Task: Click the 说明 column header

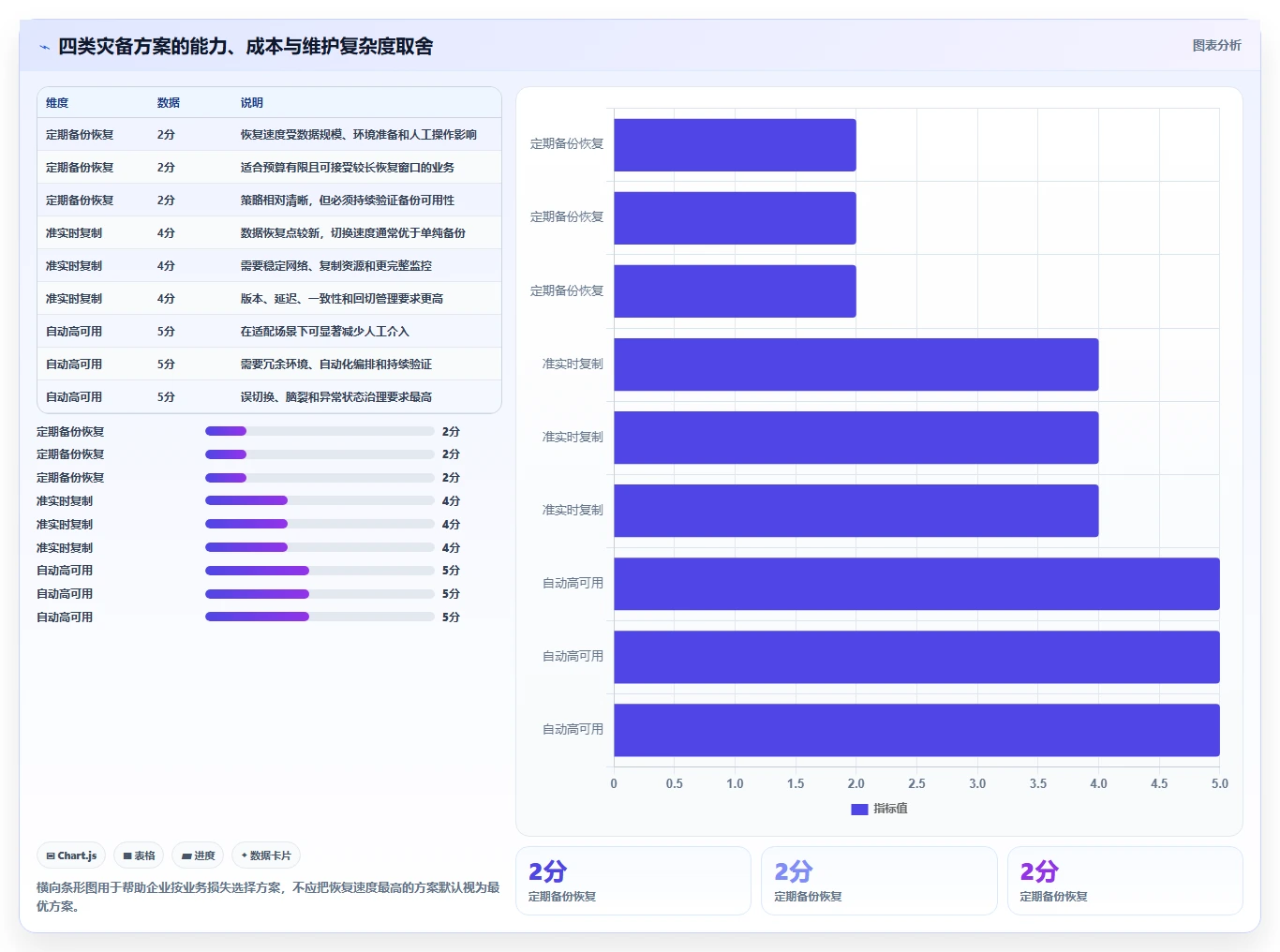Action: 252,103
